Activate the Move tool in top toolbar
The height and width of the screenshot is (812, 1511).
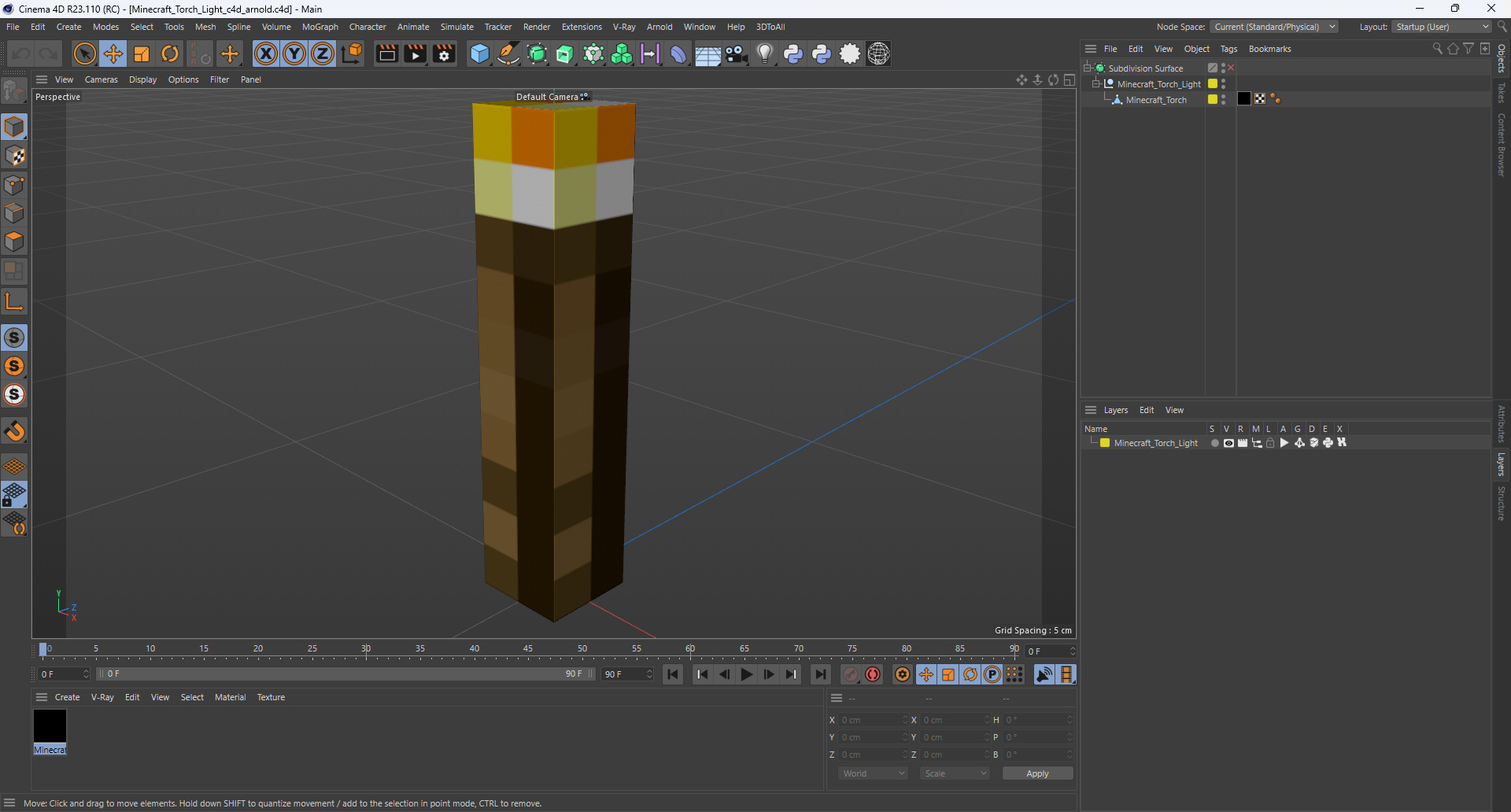click(x=113, y=54)
